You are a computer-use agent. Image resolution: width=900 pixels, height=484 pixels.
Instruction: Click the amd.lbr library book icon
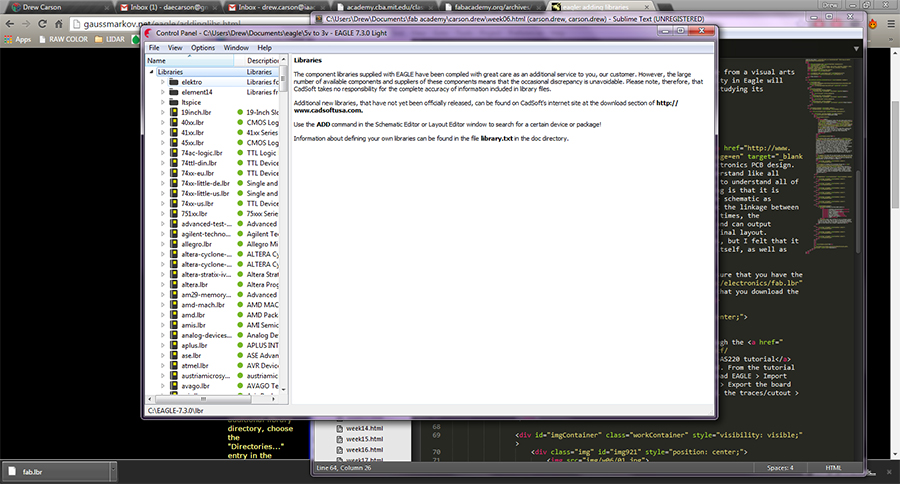click(174, 315)
